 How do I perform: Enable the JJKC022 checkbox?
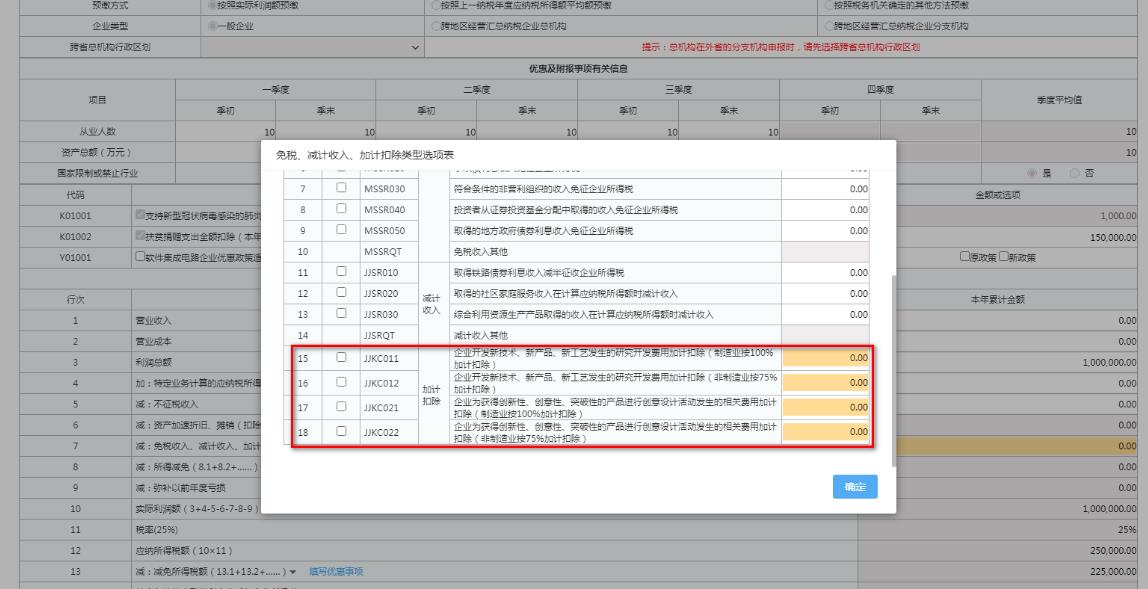point(342,432)
